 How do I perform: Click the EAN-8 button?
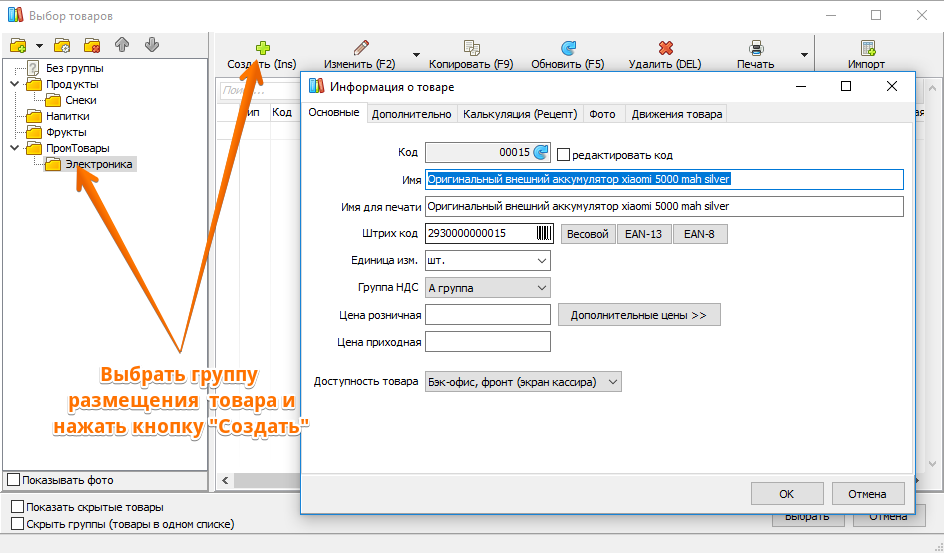[700, 234]
